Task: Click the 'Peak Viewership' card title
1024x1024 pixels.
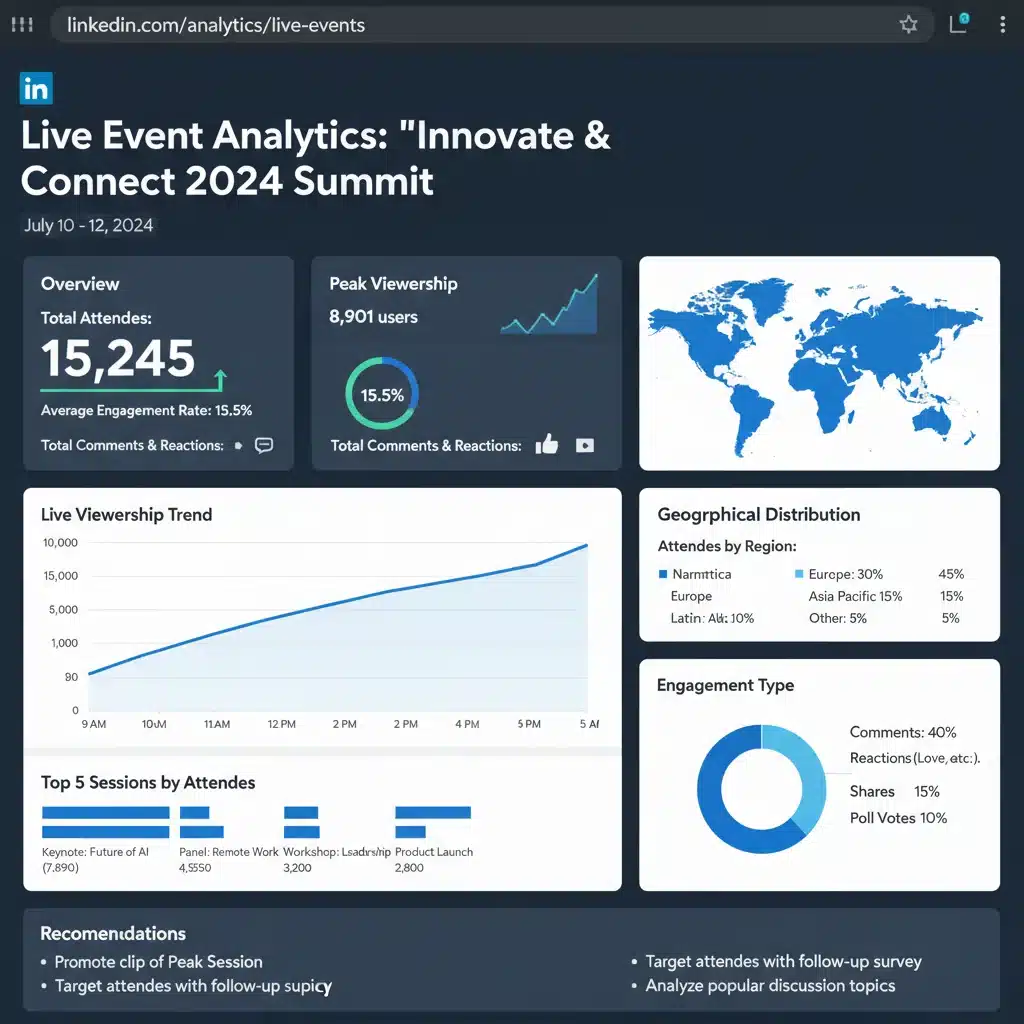Action: coord(393,284)
